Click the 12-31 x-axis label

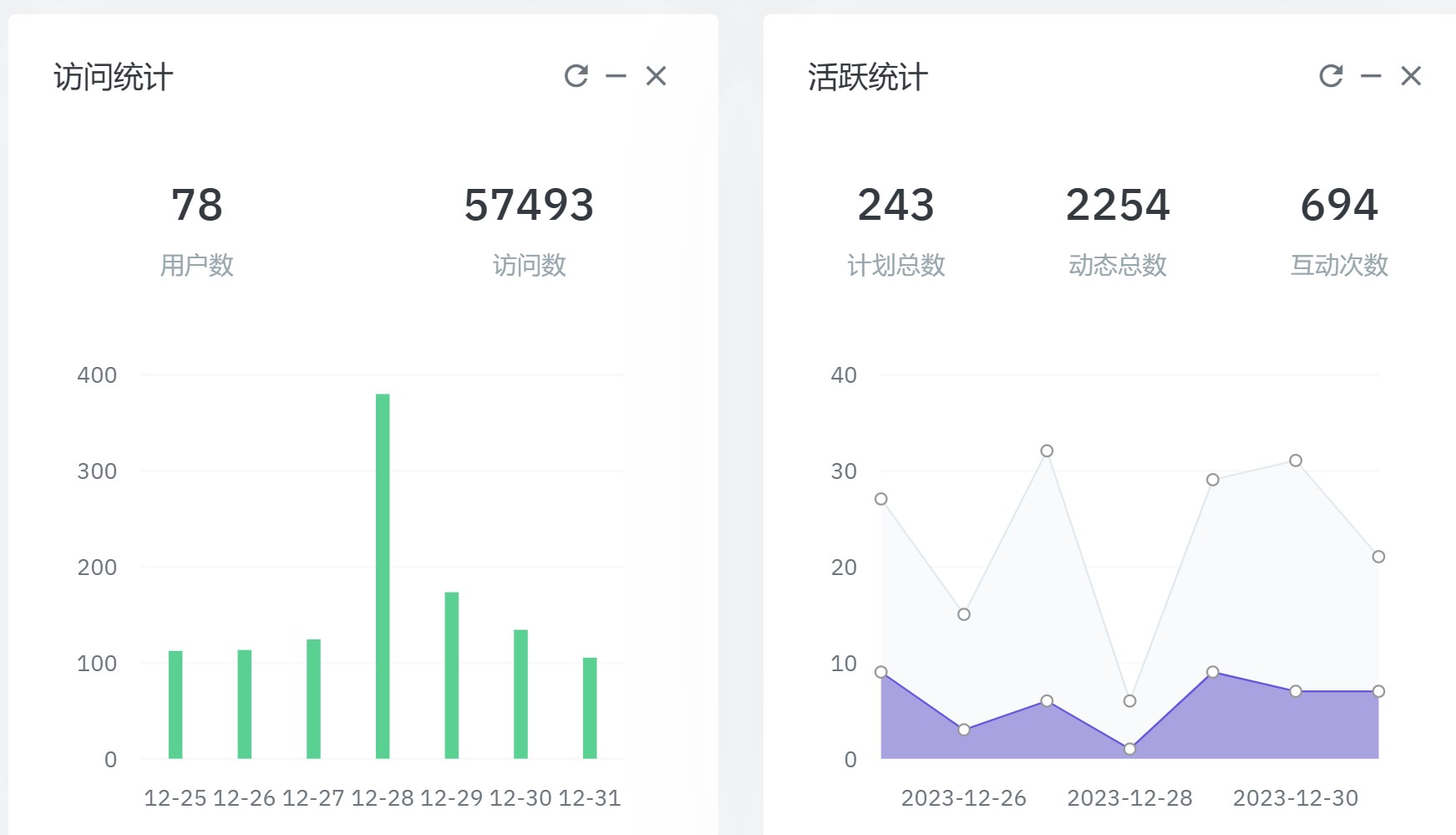(590, 798)
